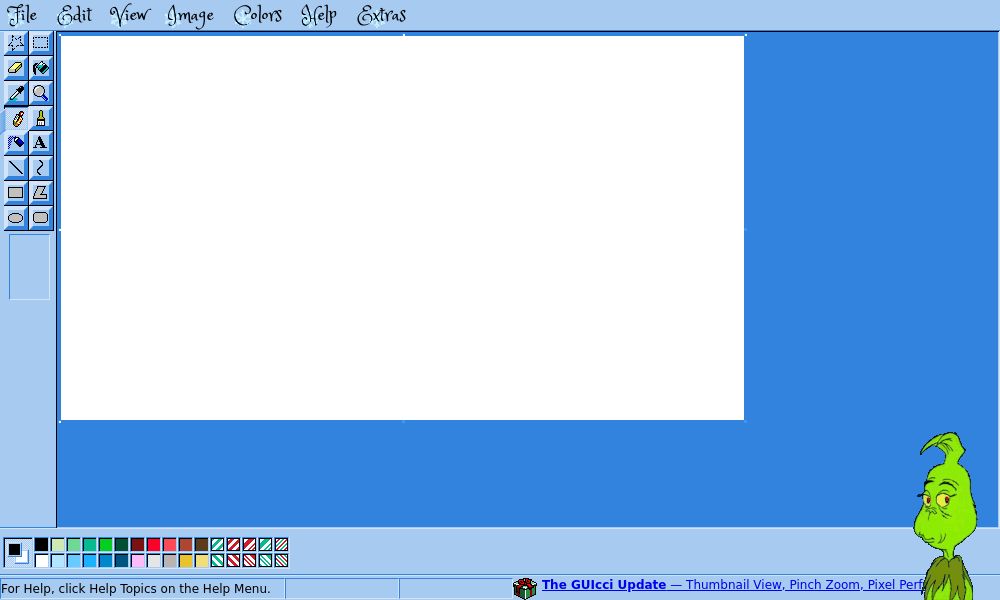
Task: Select the black color swatch
Action: tap(41, 543)
